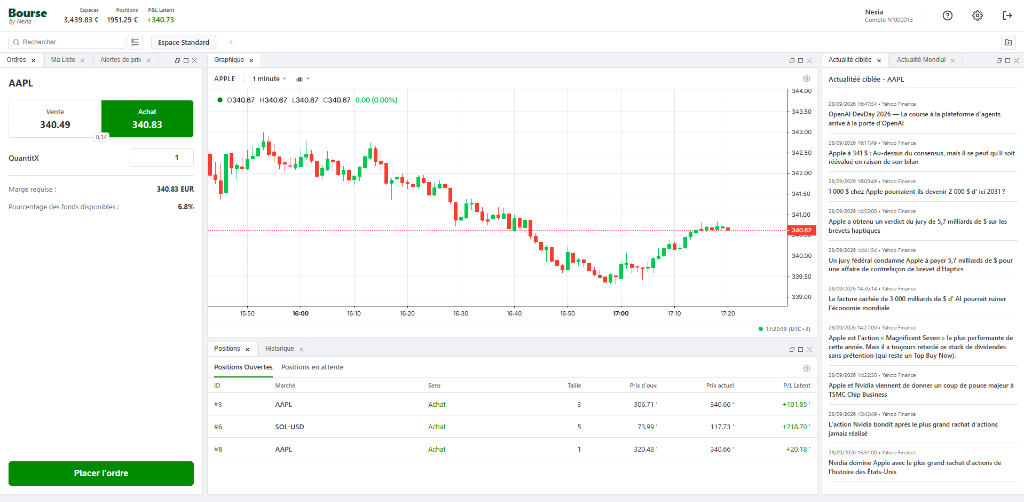
Task: Close the Actualité ciblée tab
Action: [x=878, y=60]
